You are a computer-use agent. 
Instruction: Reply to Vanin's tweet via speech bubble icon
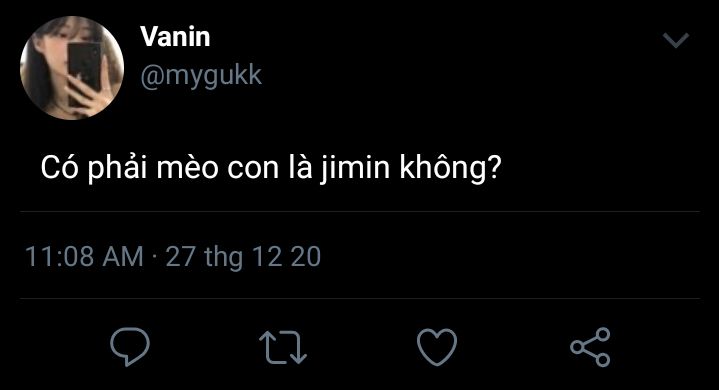tap(130, 346)
